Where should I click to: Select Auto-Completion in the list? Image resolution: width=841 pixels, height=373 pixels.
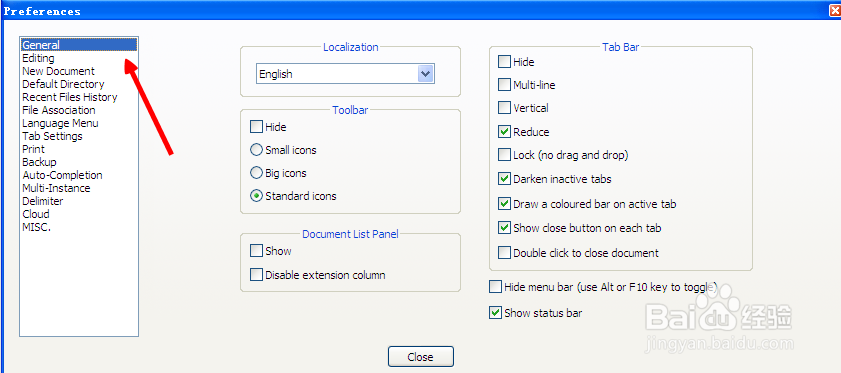click(x=62, y=175)
